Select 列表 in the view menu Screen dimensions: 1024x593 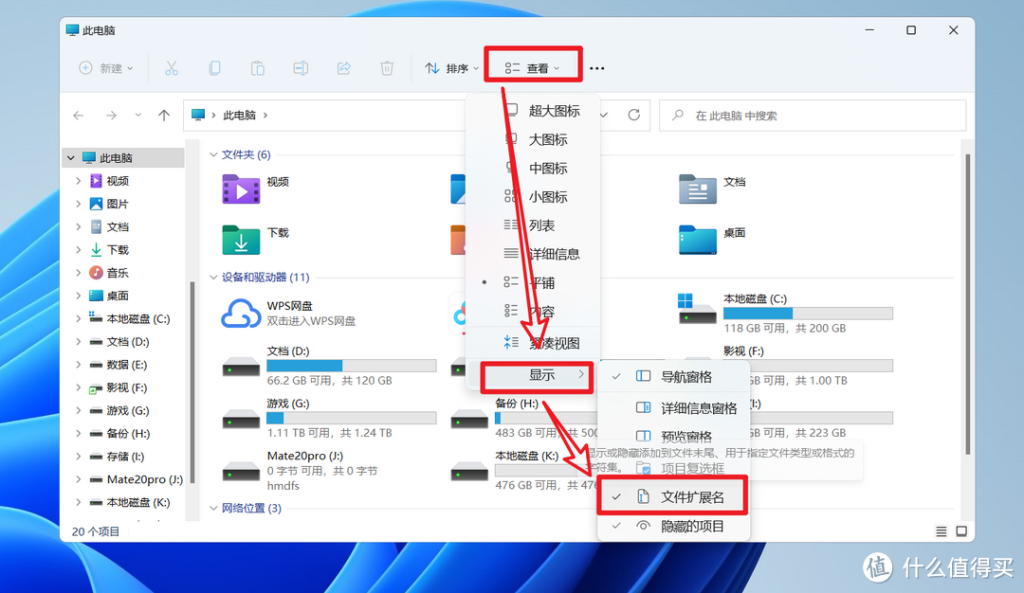(533, 225)
